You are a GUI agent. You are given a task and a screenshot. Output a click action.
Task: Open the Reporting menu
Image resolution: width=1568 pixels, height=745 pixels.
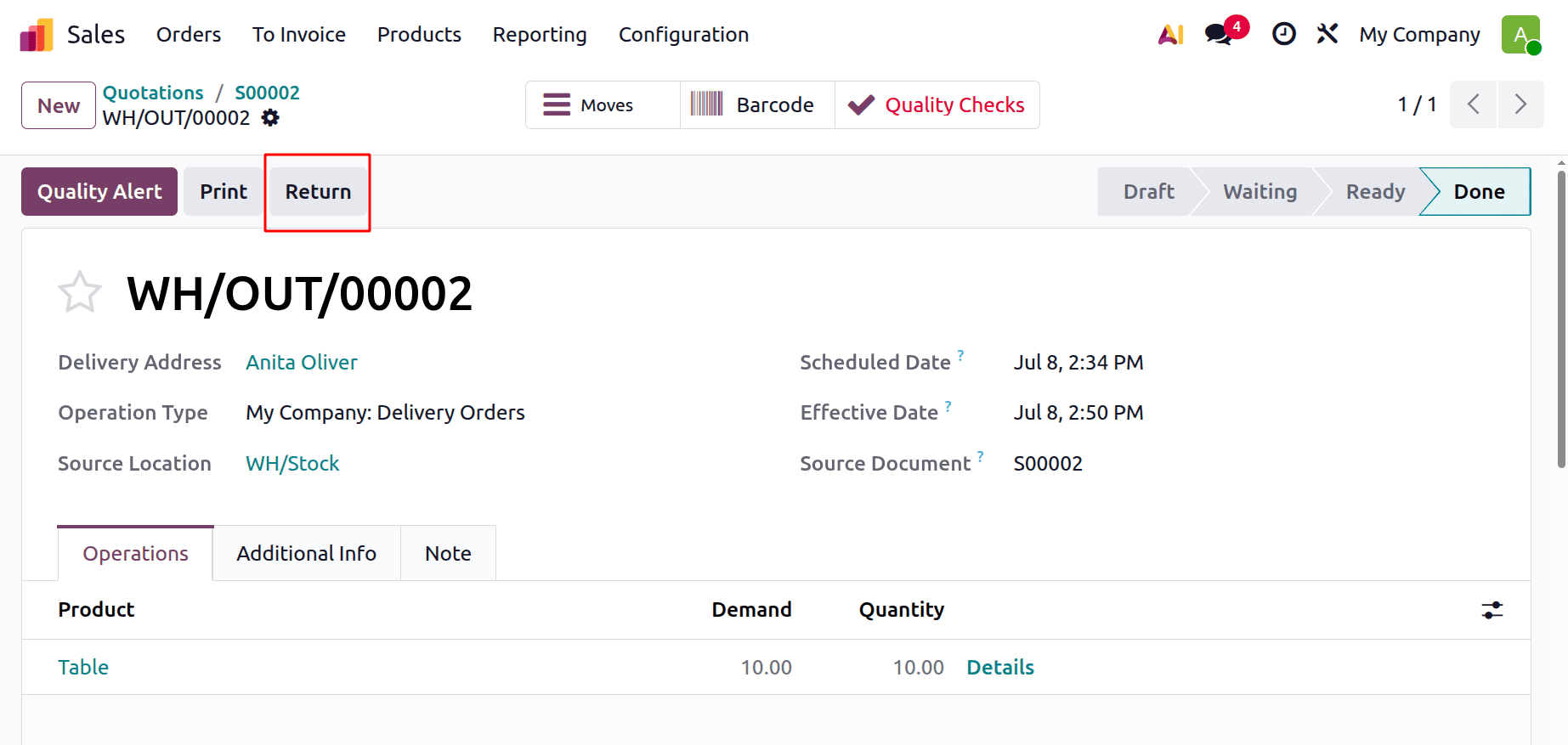540,35
